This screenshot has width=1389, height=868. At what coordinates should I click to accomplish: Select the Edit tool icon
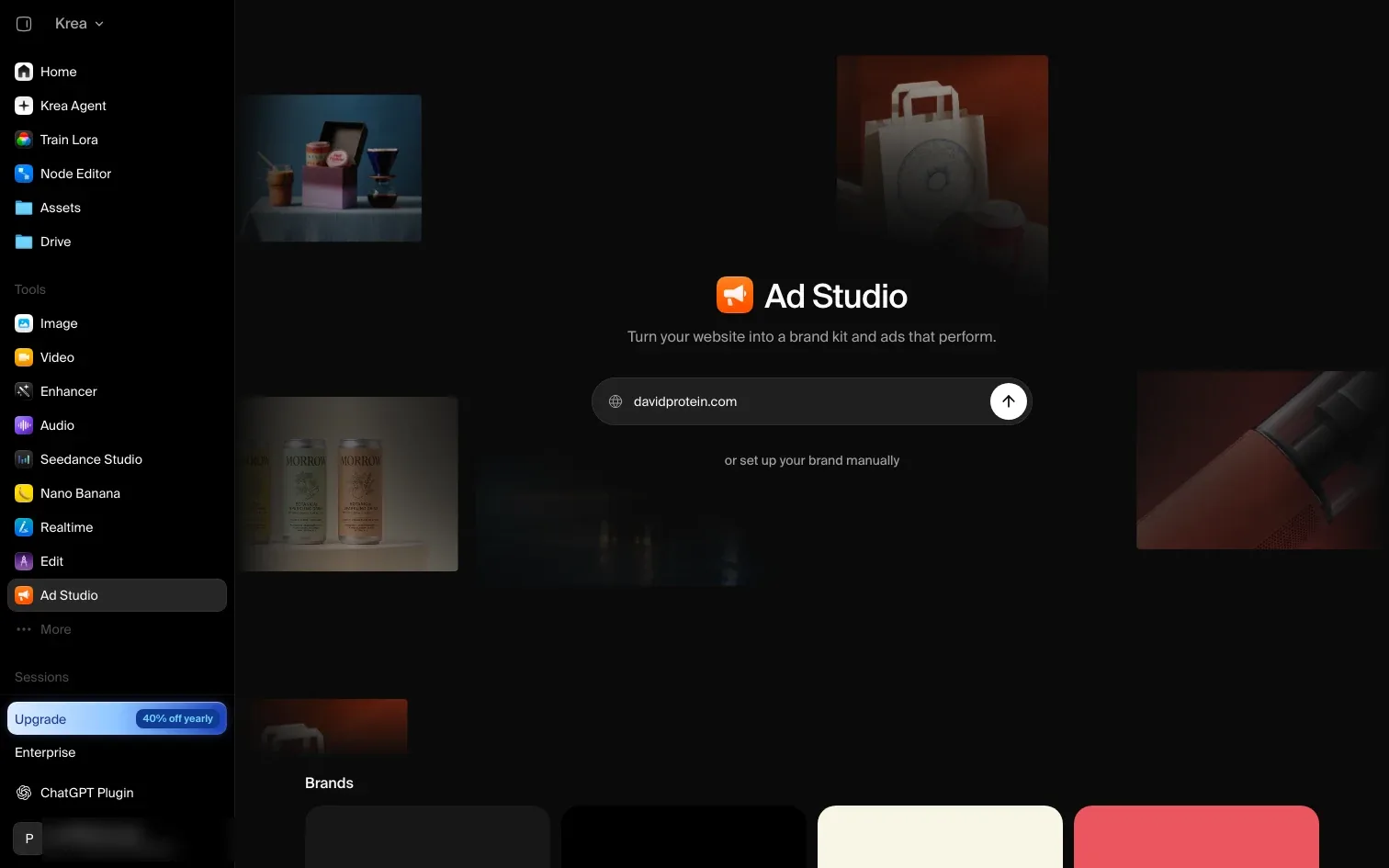(24, 561)
